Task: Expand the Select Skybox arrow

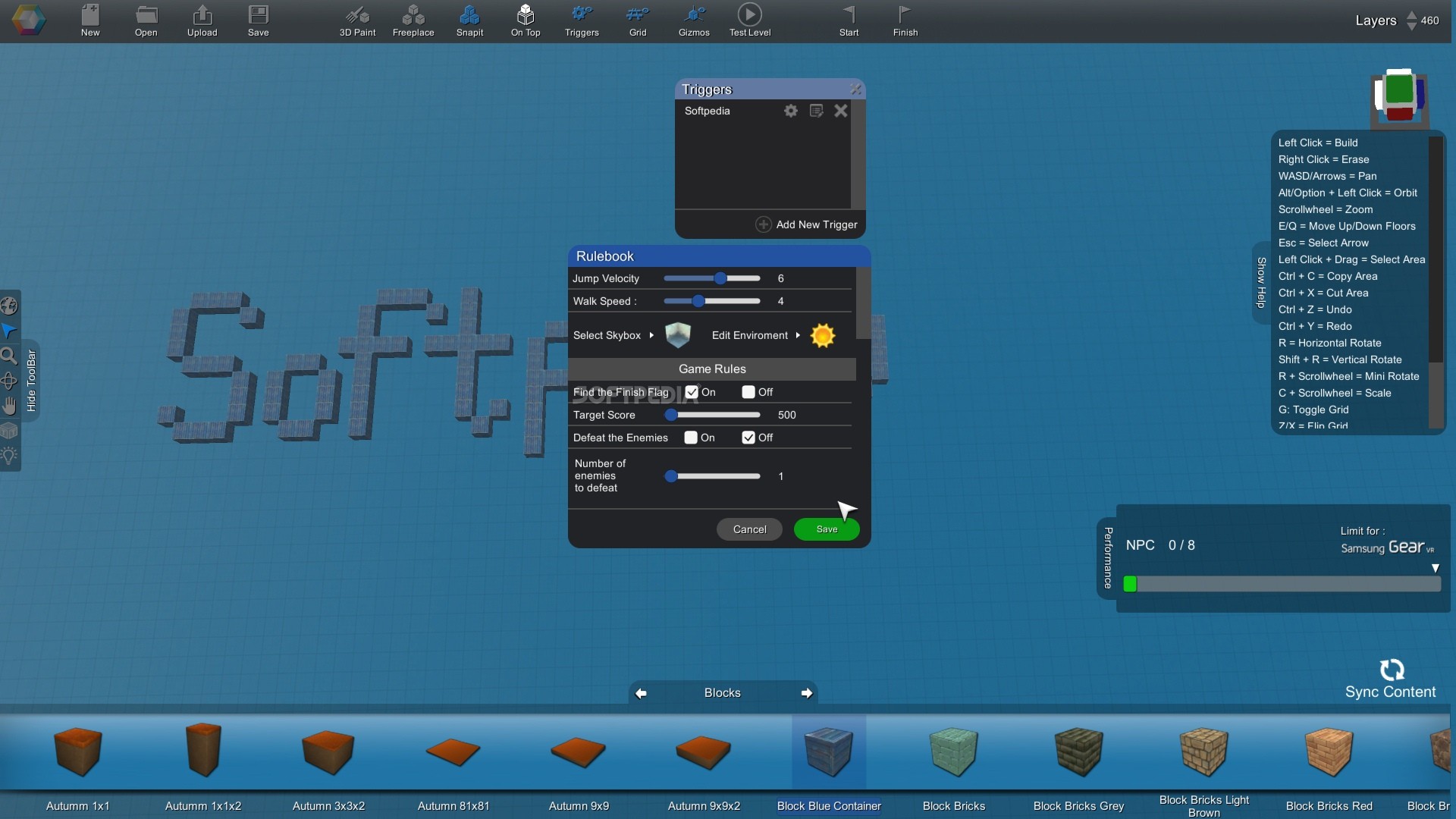Action: tap(651, 335)
